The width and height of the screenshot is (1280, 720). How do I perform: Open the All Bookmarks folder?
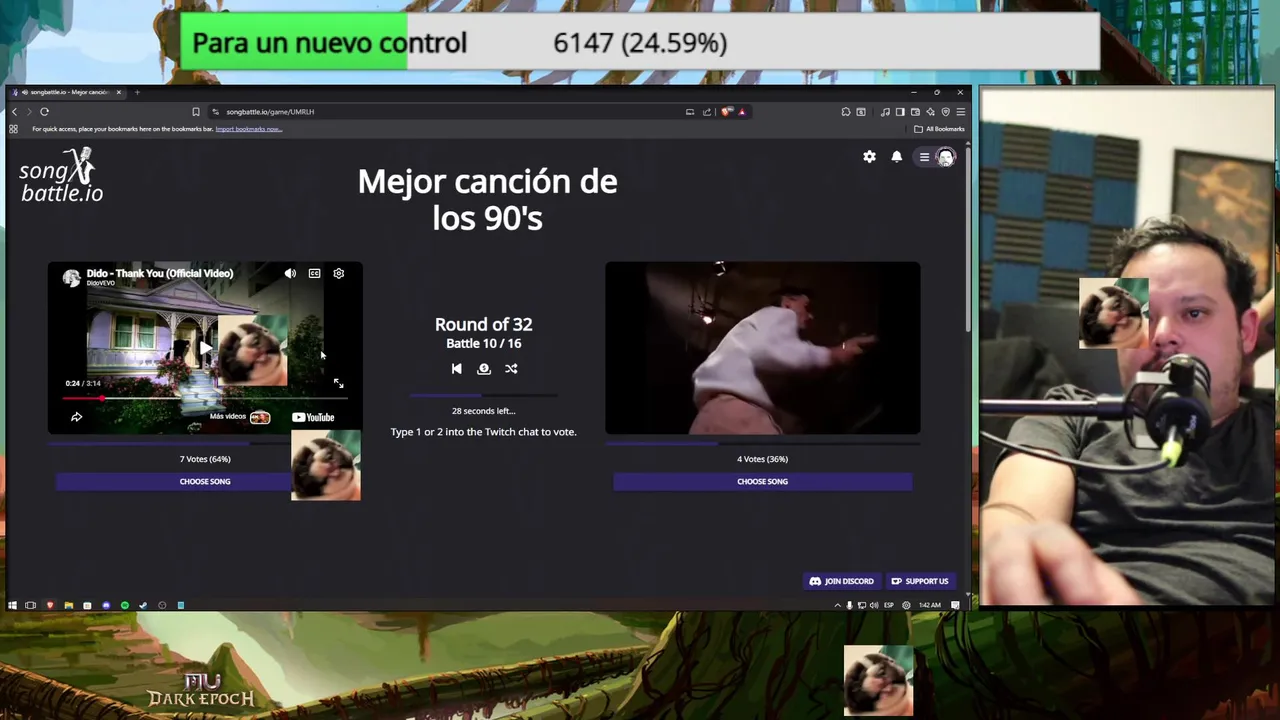tap(939, 129)
